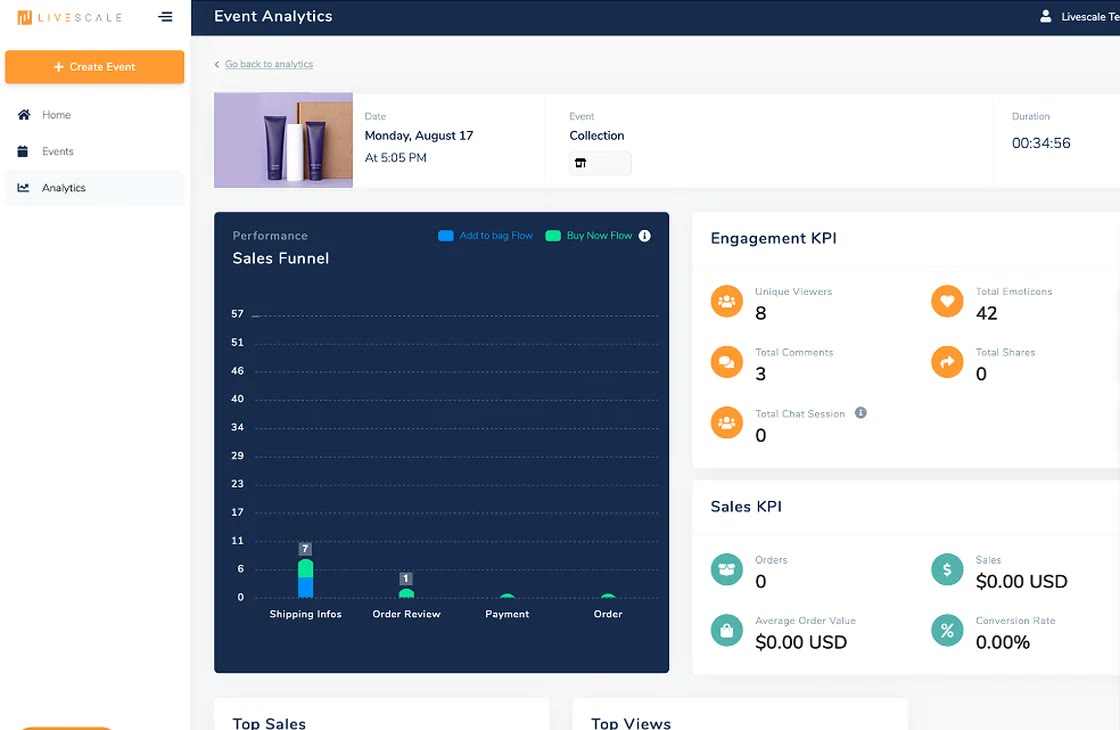
Task: Click the back chevron beside Go back
Action: [x=217, y=64]
